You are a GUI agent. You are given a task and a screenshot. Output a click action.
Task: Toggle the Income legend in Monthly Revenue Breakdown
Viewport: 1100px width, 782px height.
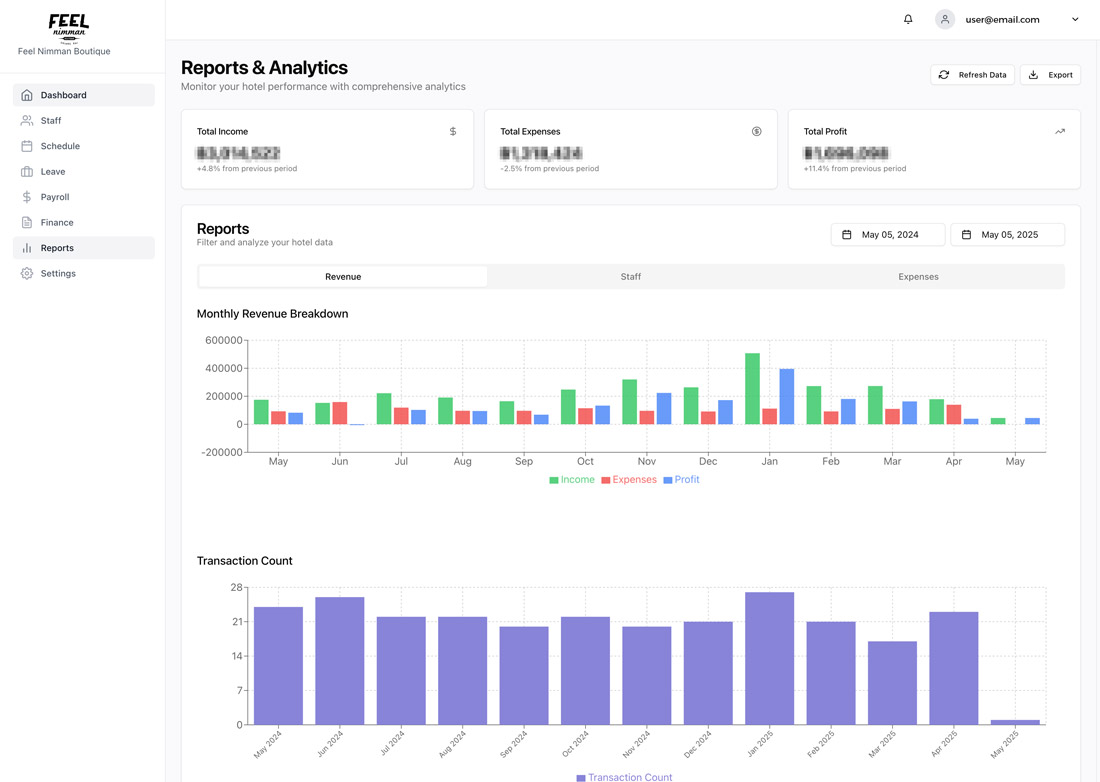tap(571, 479)
